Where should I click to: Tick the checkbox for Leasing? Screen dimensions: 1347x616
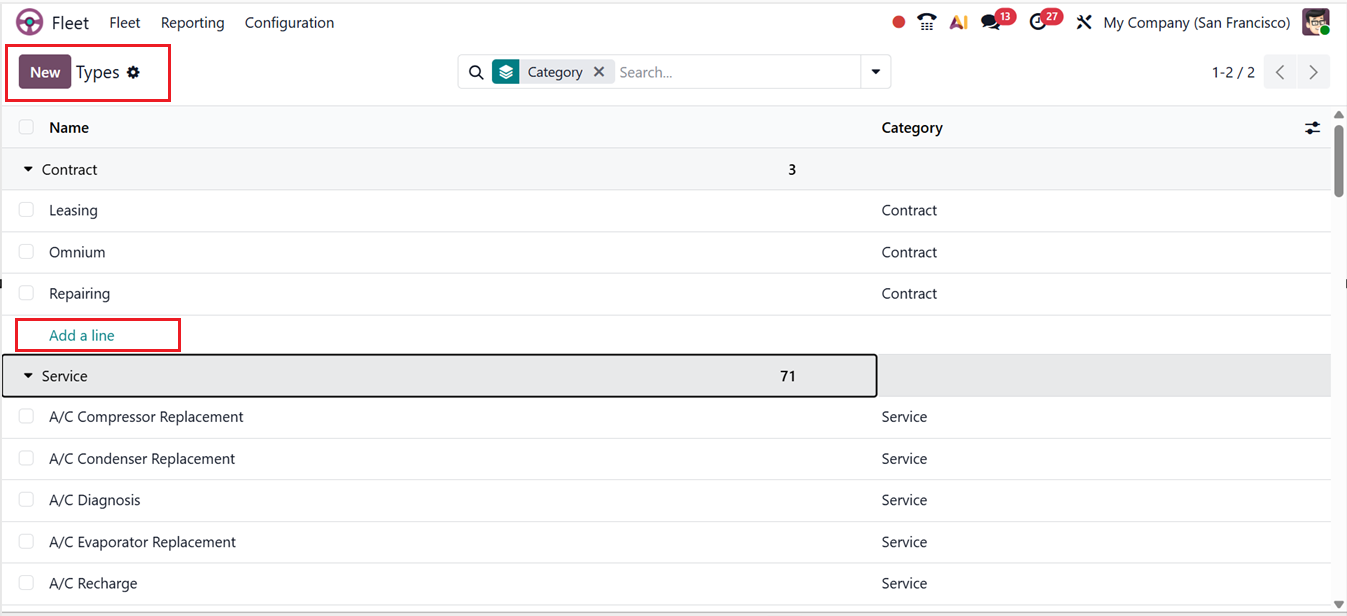[27, 210]
